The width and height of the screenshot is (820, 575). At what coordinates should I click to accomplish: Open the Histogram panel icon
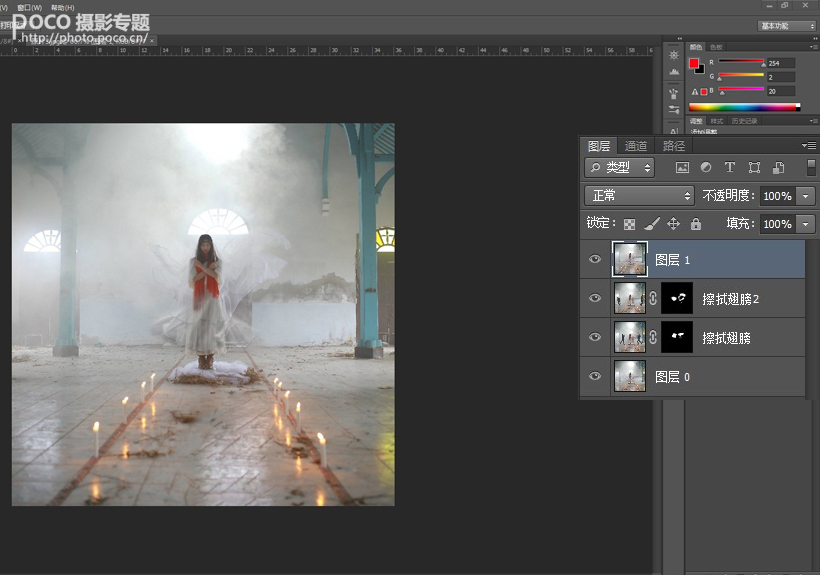pyautogui.click(x=674, y=72)
